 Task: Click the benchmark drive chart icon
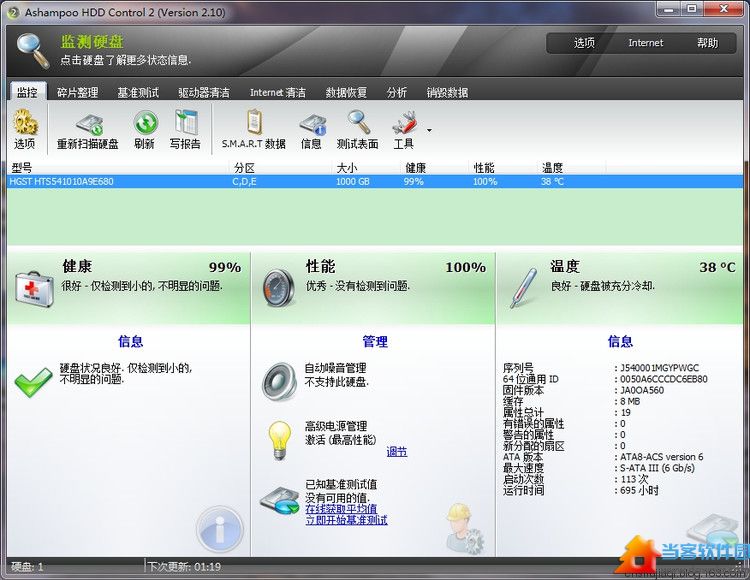[x=279, y=501]
